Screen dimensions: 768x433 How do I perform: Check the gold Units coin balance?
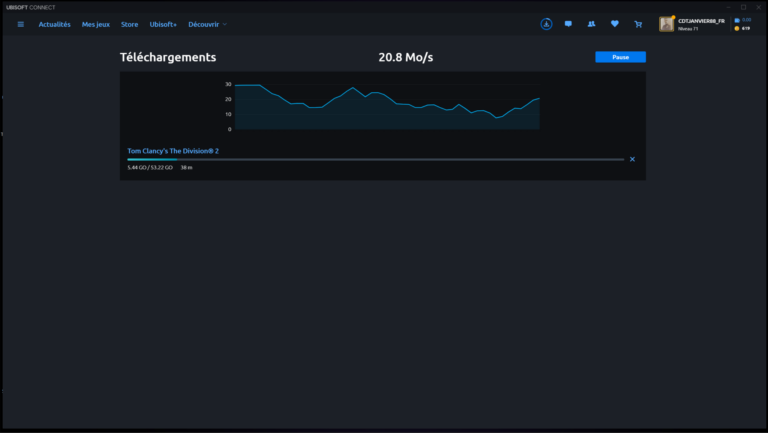pyautogui.click(x=737, y=29)
